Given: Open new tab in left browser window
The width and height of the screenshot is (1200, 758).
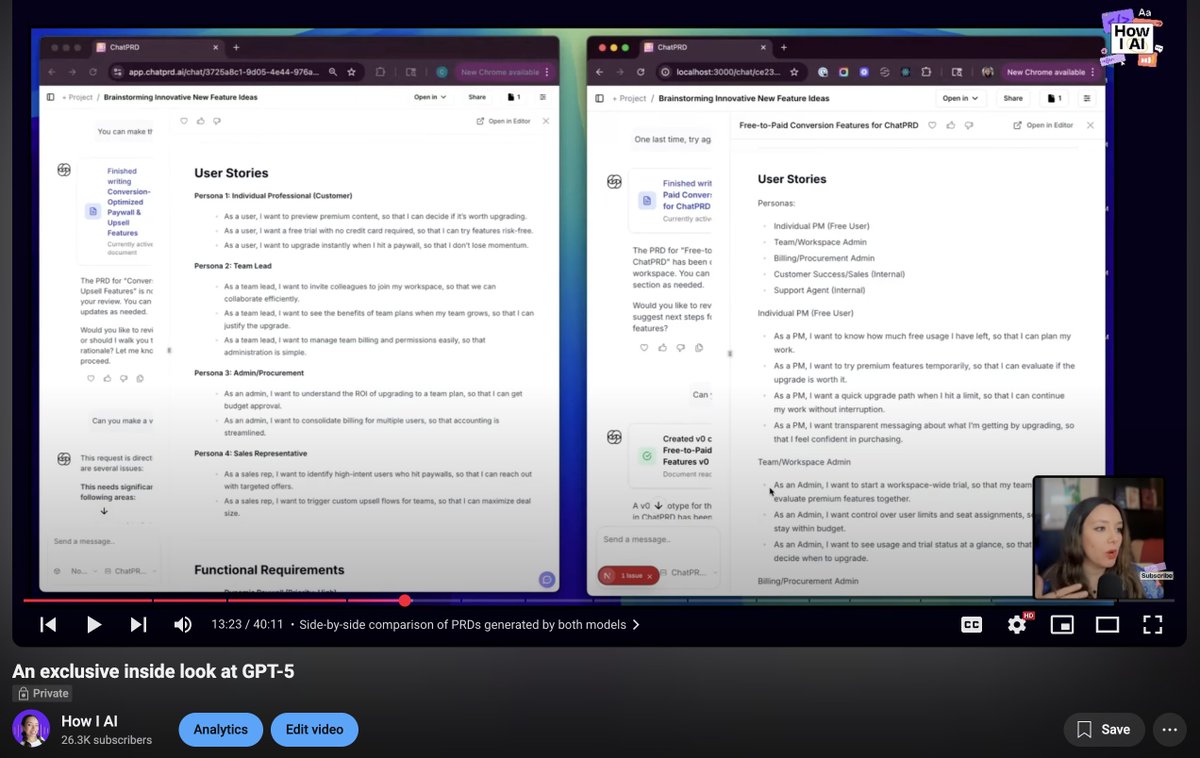Looking at the screenshot, I should (237, 47).
